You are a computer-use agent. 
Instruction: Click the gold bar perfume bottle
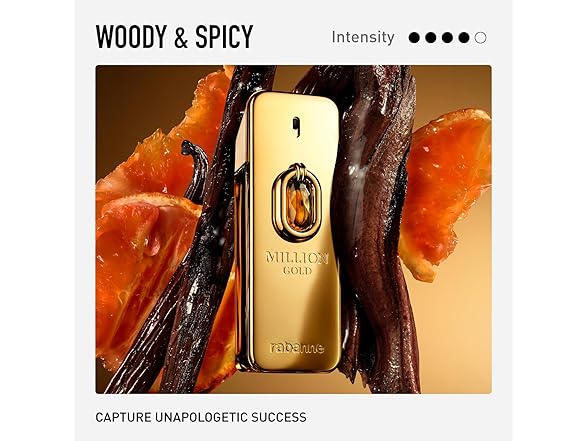coord(291,231)
